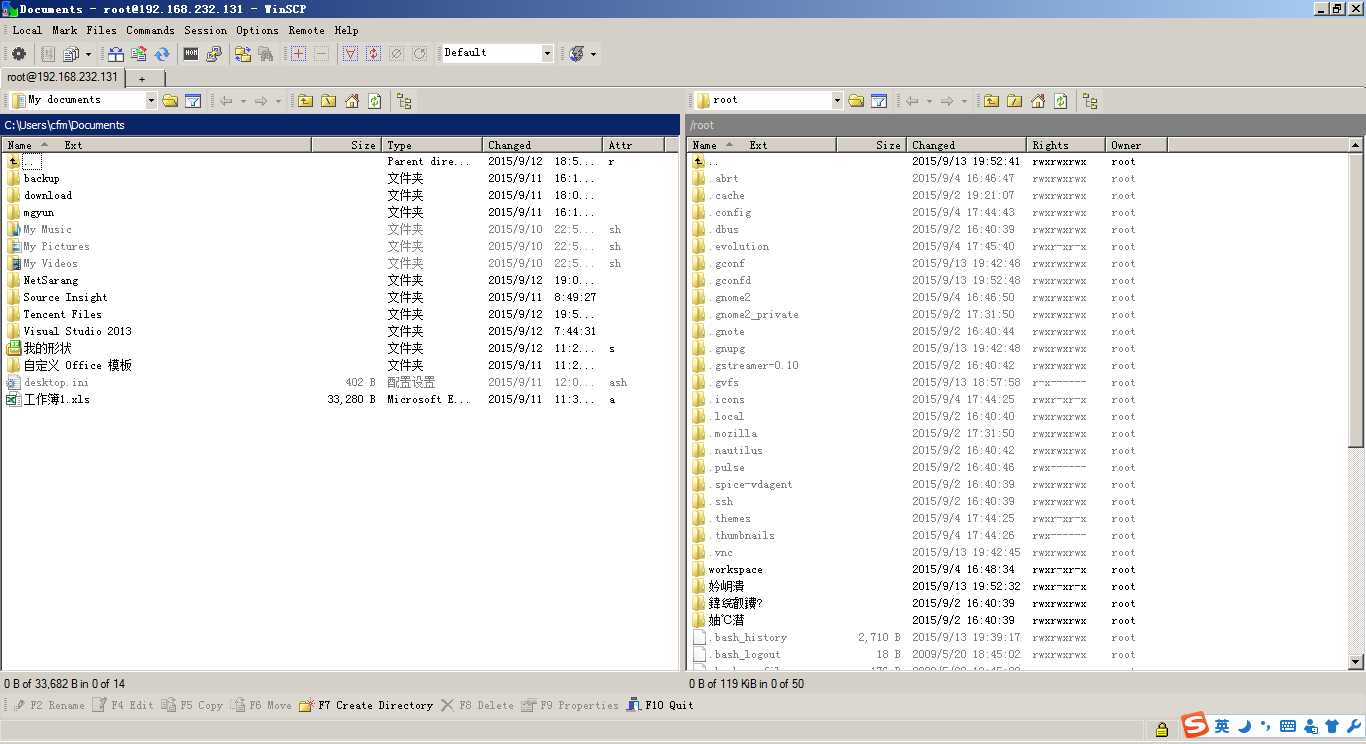Click the red funnel selection icon
Viewport: 1366px width, 744px height.
pos(350,54)
